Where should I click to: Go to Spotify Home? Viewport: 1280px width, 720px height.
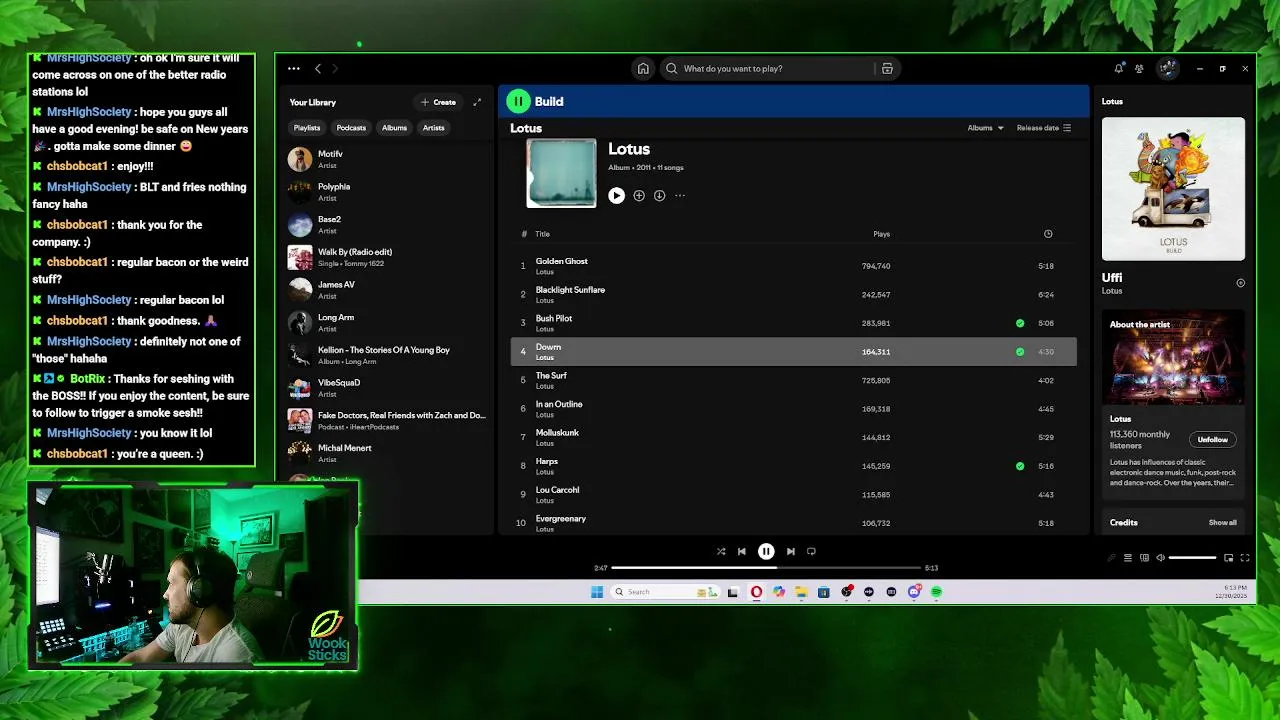click(x=643, y=69)
